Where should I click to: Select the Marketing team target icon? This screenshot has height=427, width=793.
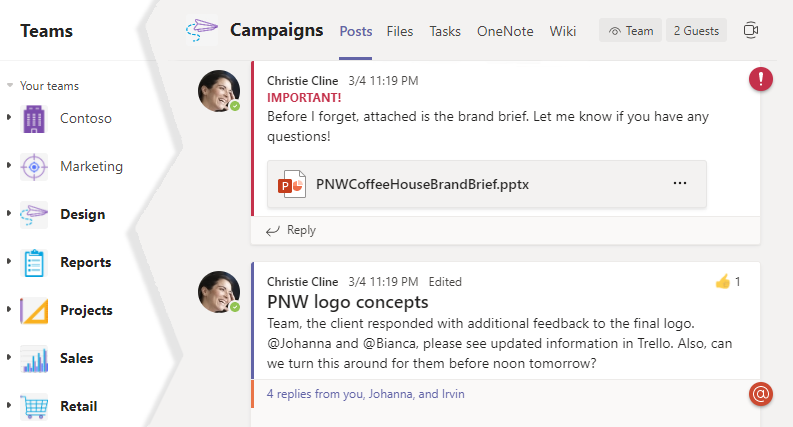click(x=34, y=166)
